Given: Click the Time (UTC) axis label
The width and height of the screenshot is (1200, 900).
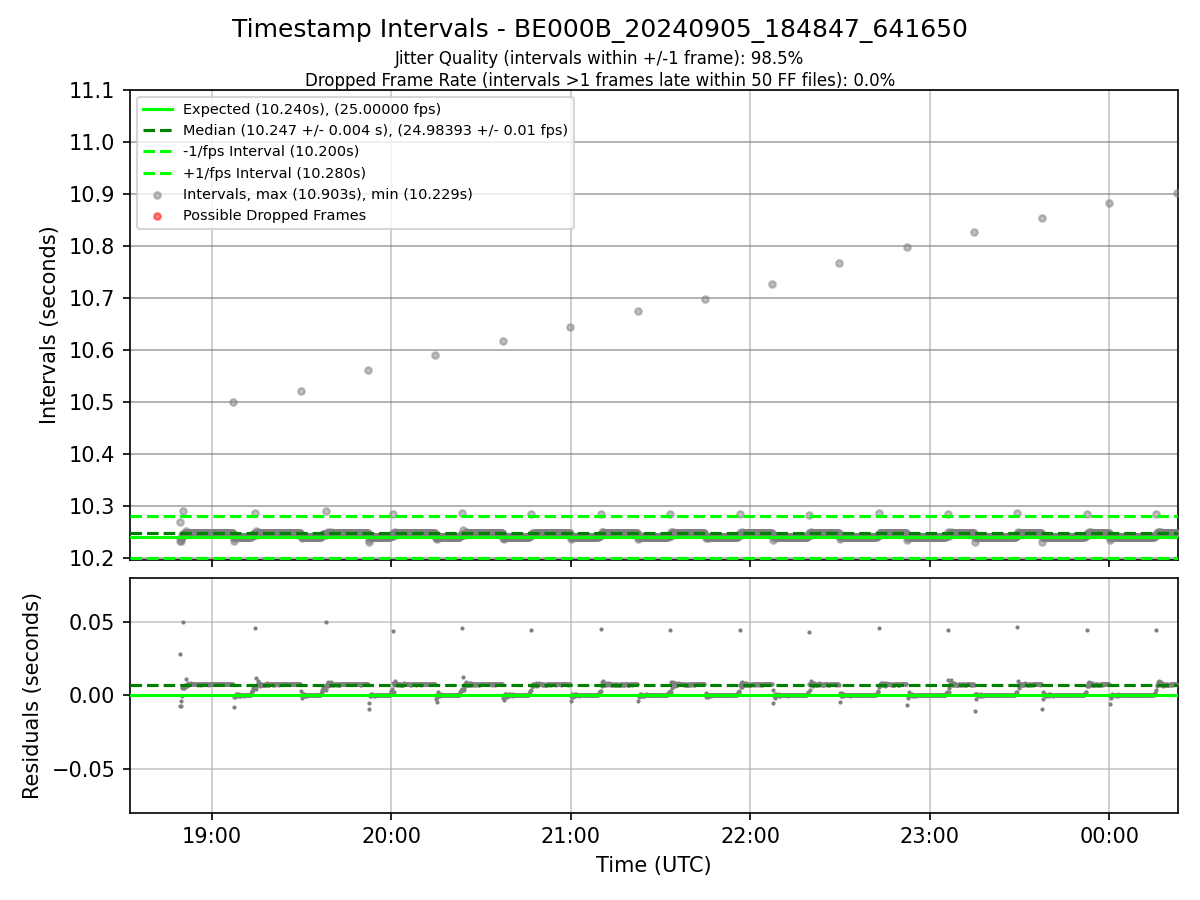Looking at the screenshot, I should click(654, 865).
